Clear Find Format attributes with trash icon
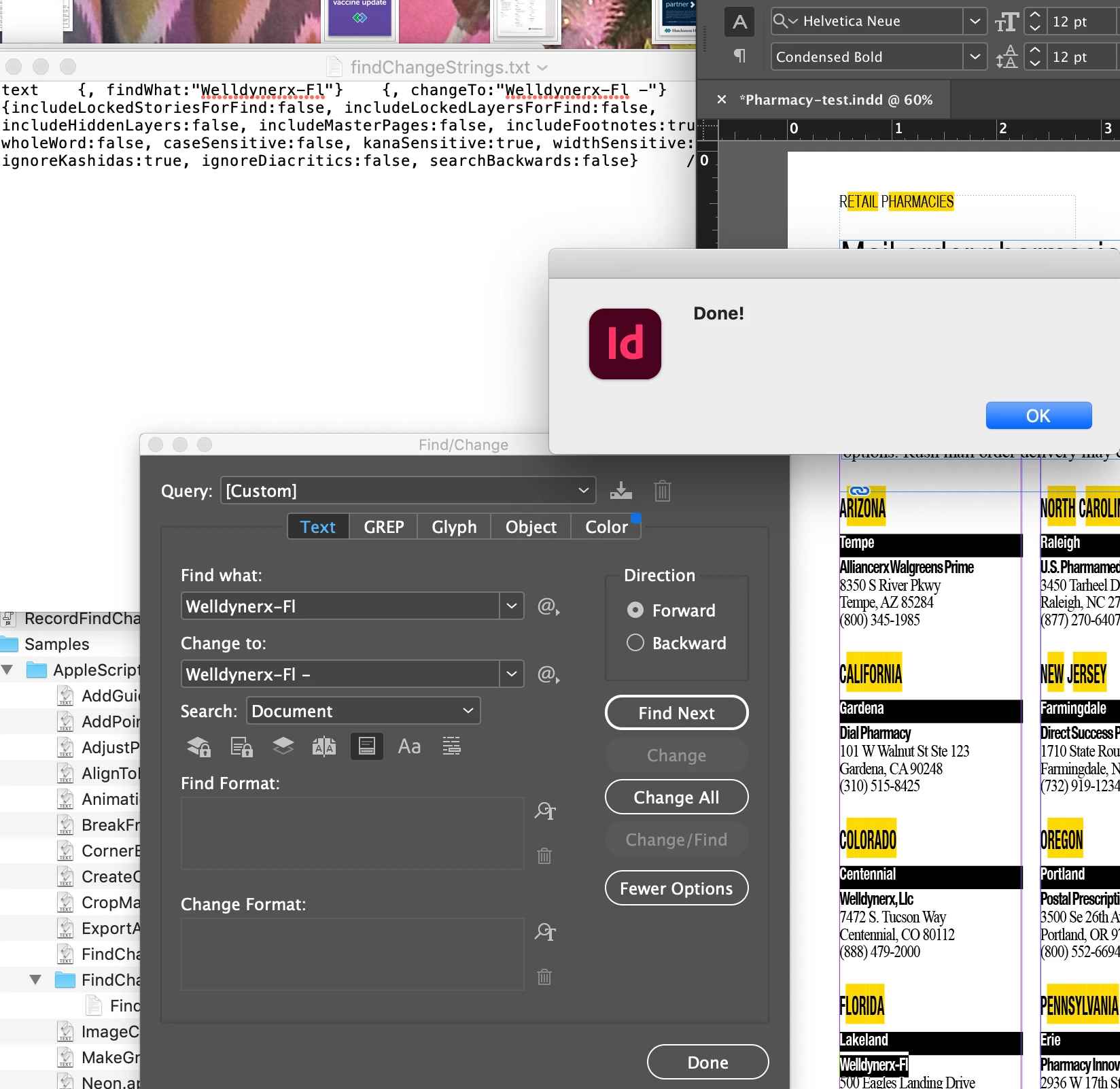 (x=544, y=856)
